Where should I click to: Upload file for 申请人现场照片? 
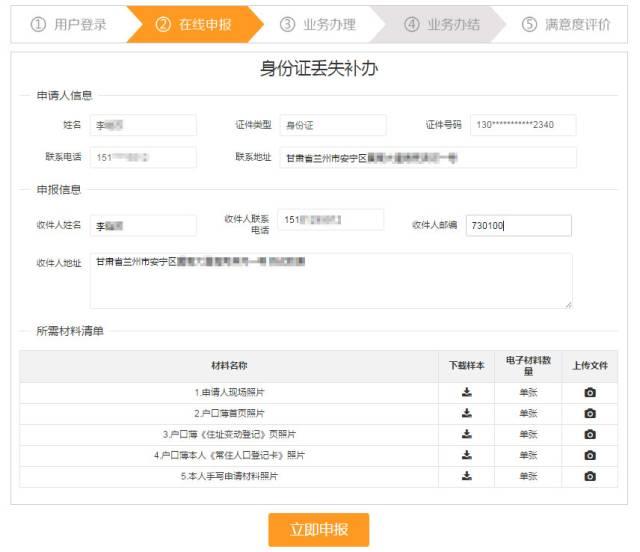pyautogui.click(x=589, y=392)
